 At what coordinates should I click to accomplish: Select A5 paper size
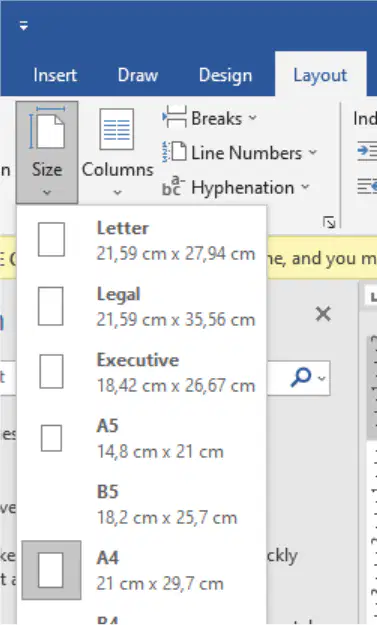point(141,438)
